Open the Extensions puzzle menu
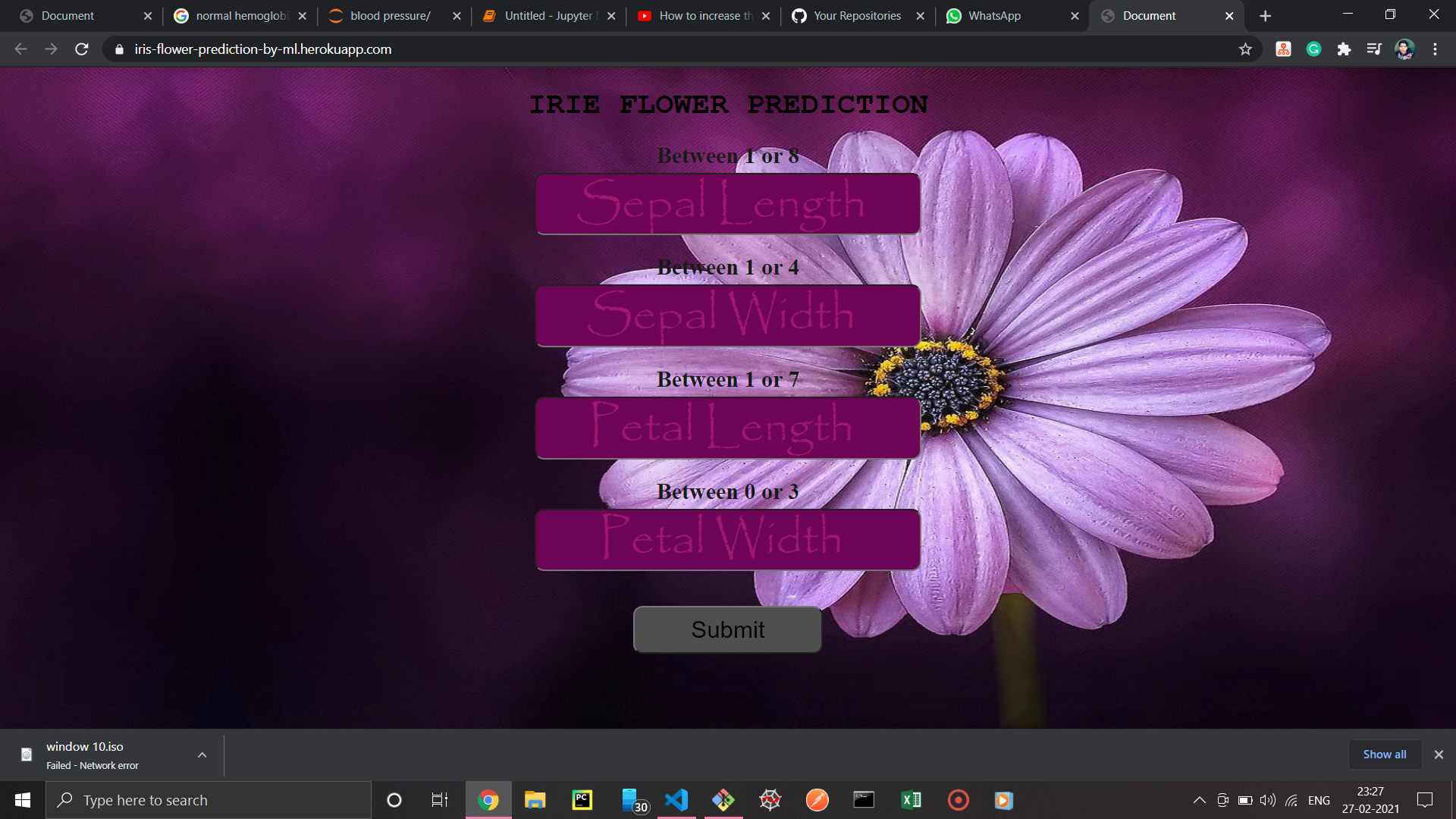 pyautogui.click(x=1344, y=49)
